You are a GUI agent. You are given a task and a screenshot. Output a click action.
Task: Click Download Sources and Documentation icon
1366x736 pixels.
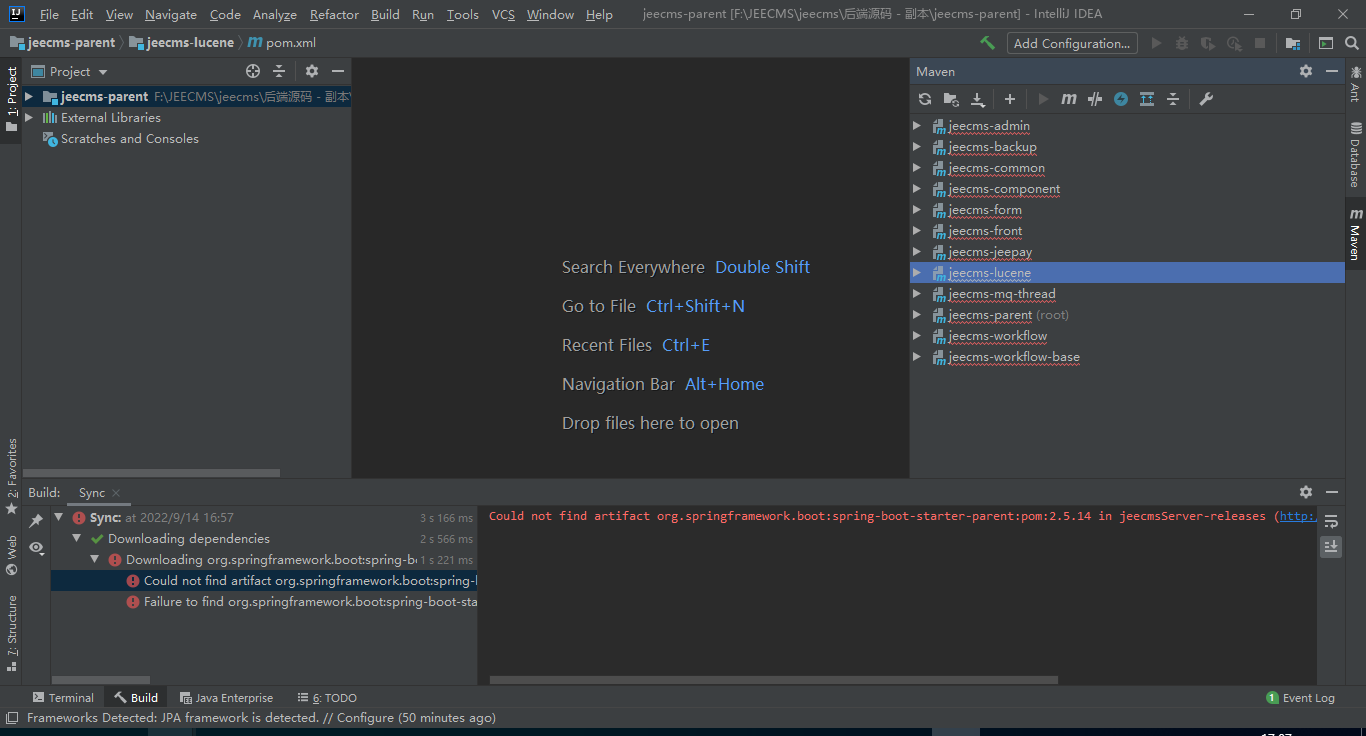pyautogui.click(x=978, y=99)
